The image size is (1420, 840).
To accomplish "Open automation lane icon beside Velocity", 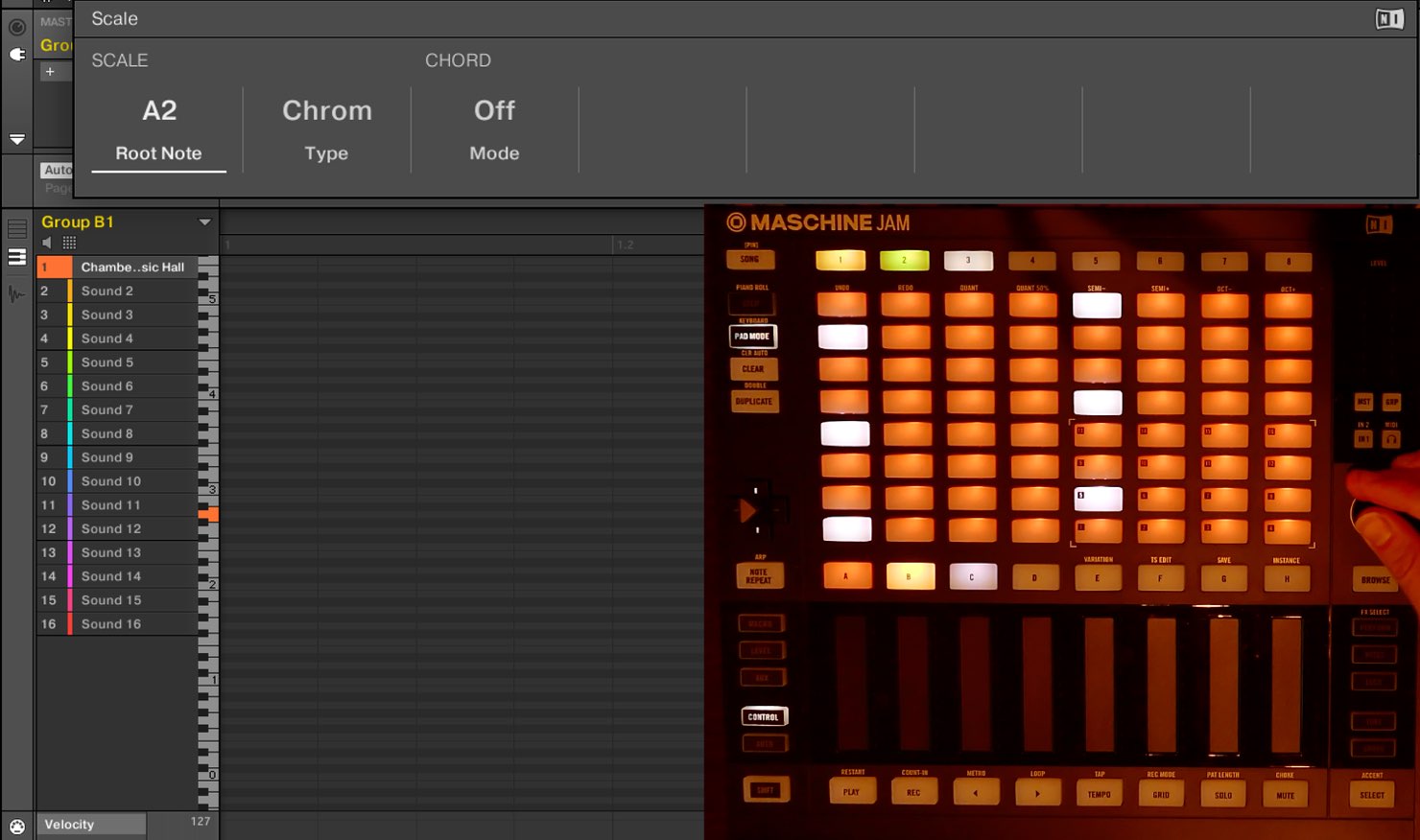I will [17, 826].
